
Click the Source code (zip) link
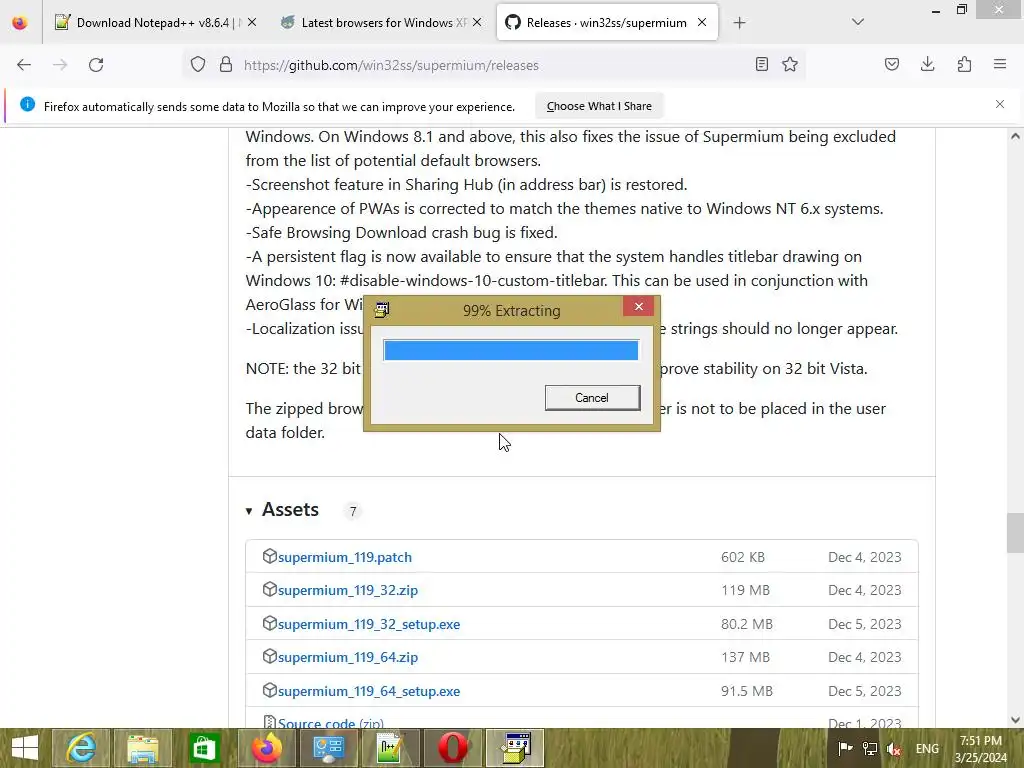tap(331, 723)
